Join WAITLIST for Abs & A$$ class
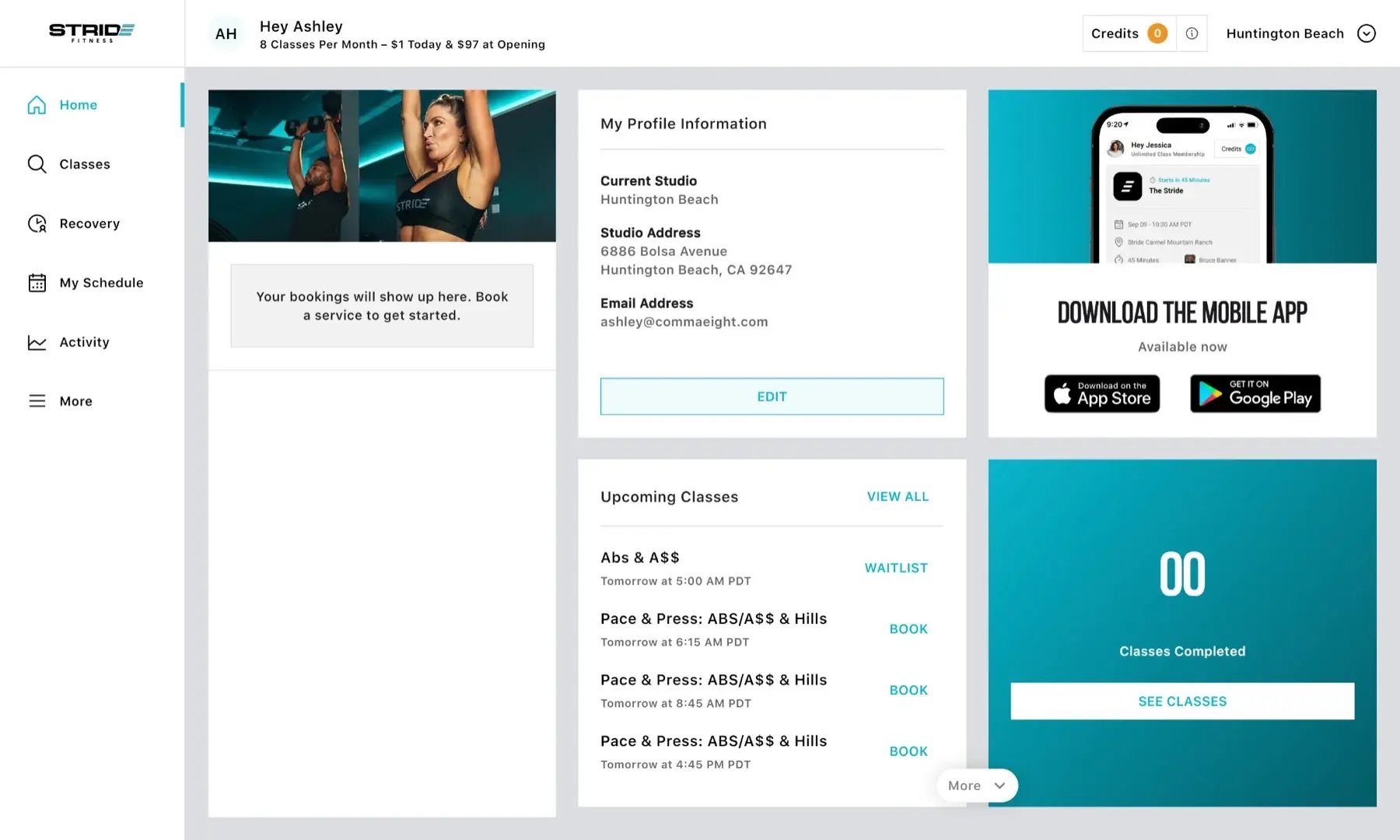This screenshot has height=840, width=1400. click(x=896, y=568)
